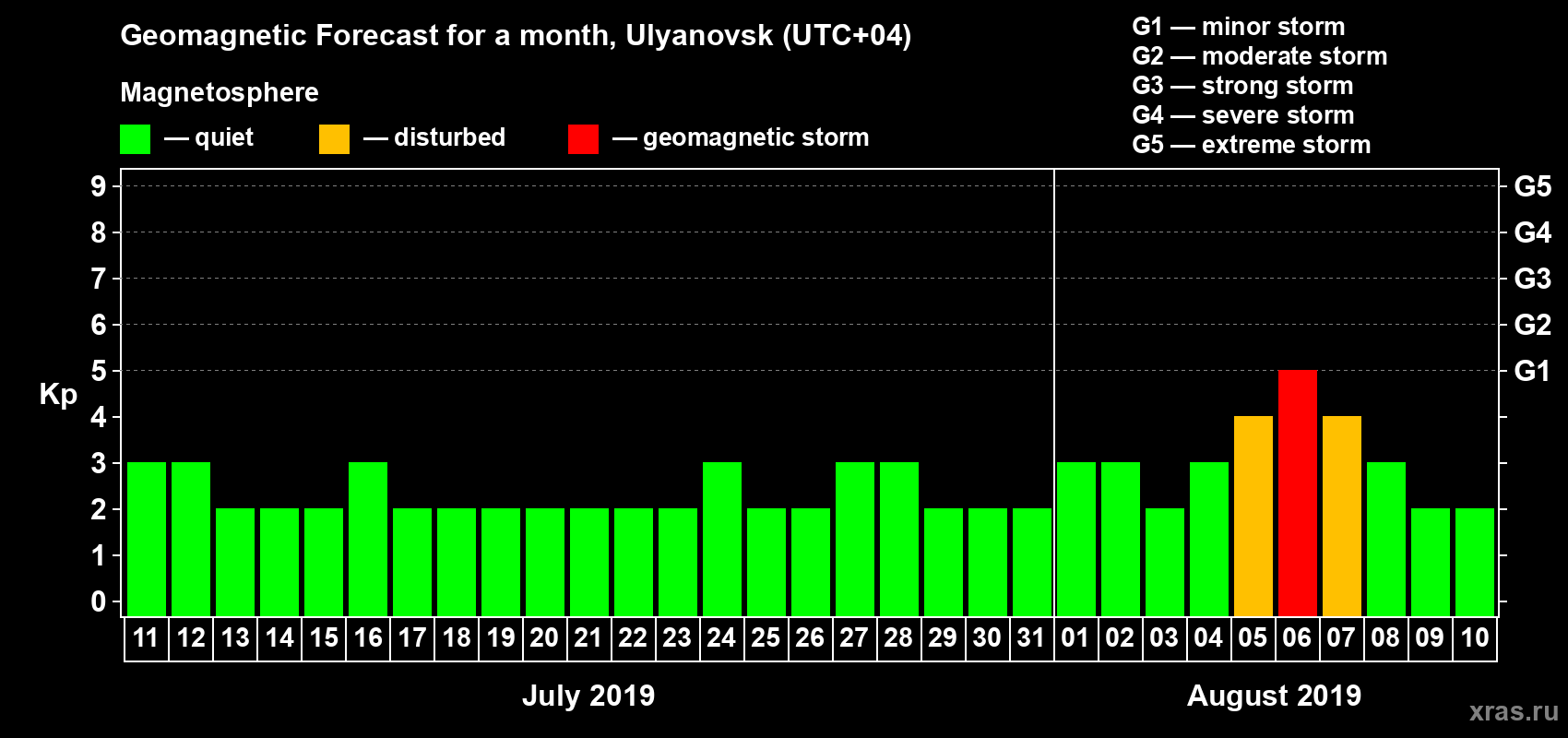Click the date label 31

1031,637
